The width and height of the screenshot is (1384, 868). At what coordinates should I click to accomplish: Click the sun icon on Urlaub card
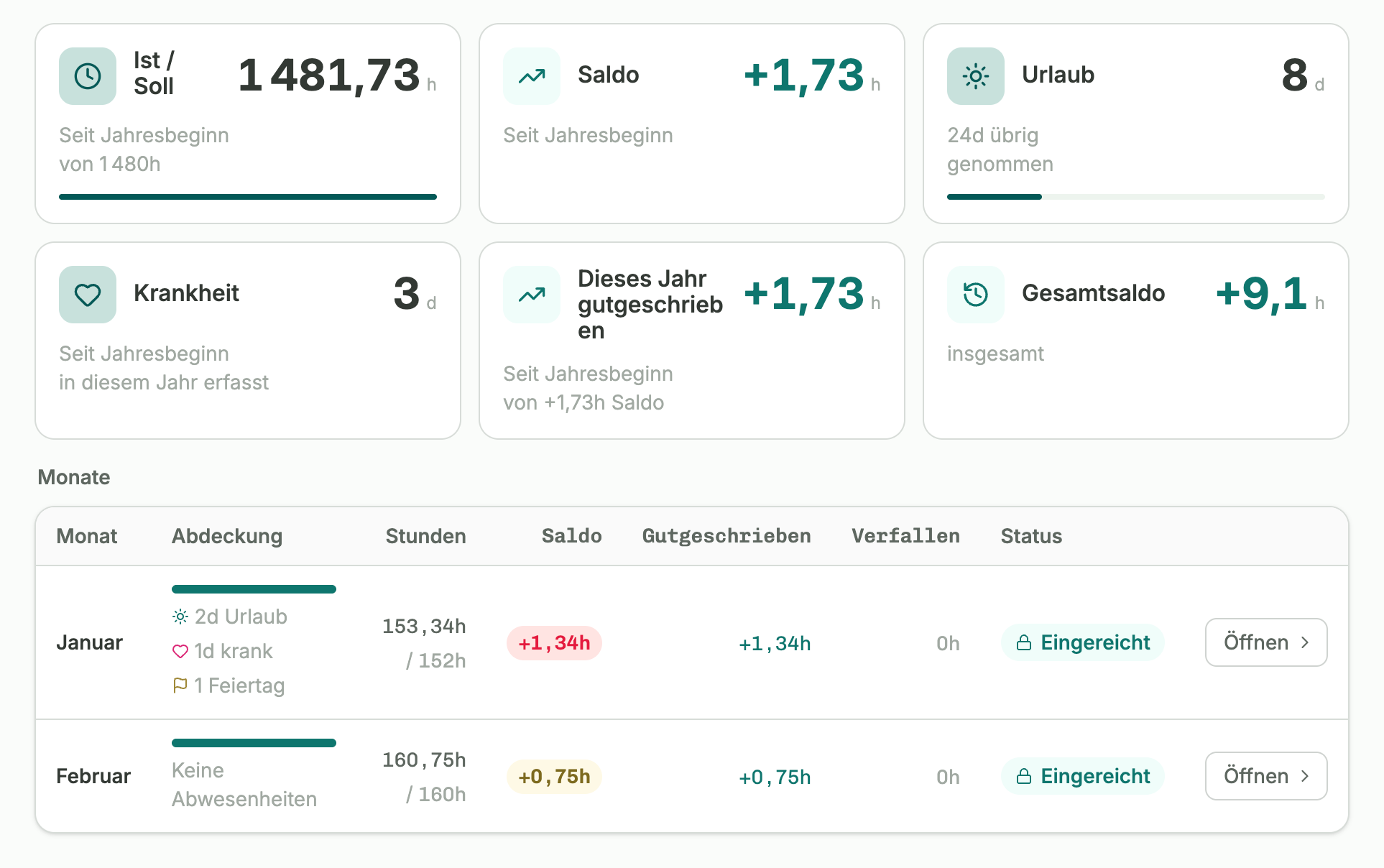tap(976, 76)
